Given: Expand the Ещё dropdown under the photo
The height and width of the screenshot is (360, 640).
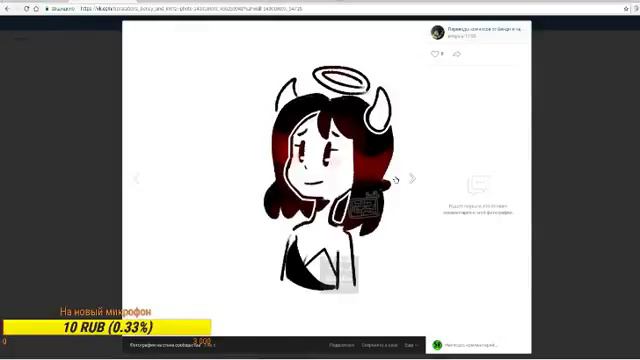Looking at the screenshot, I should pyautogui.click(x=411, y=345).
